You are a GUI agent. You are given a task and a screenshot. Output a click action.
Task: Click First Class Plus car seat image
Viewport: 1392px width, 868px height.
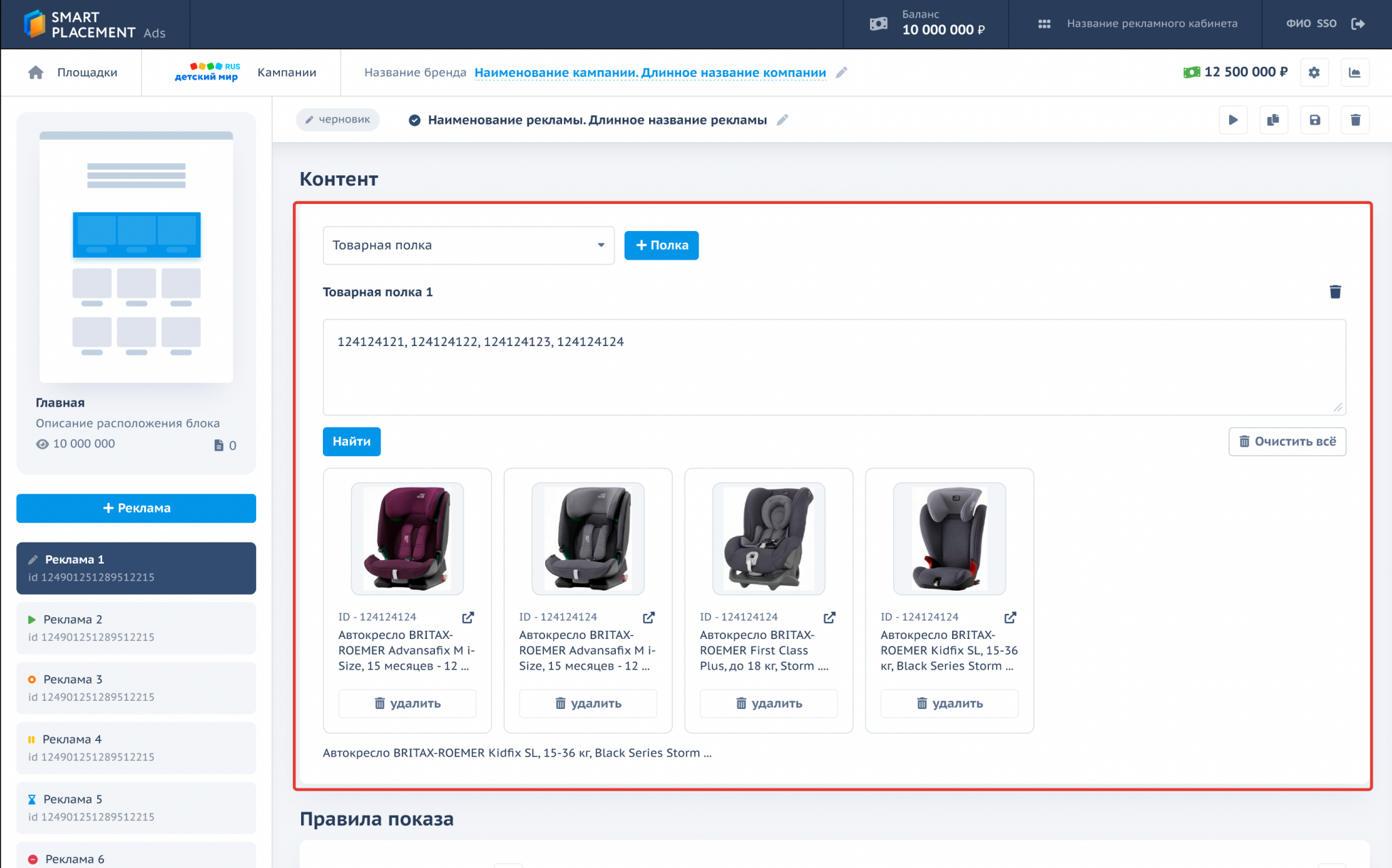[769, 538]
